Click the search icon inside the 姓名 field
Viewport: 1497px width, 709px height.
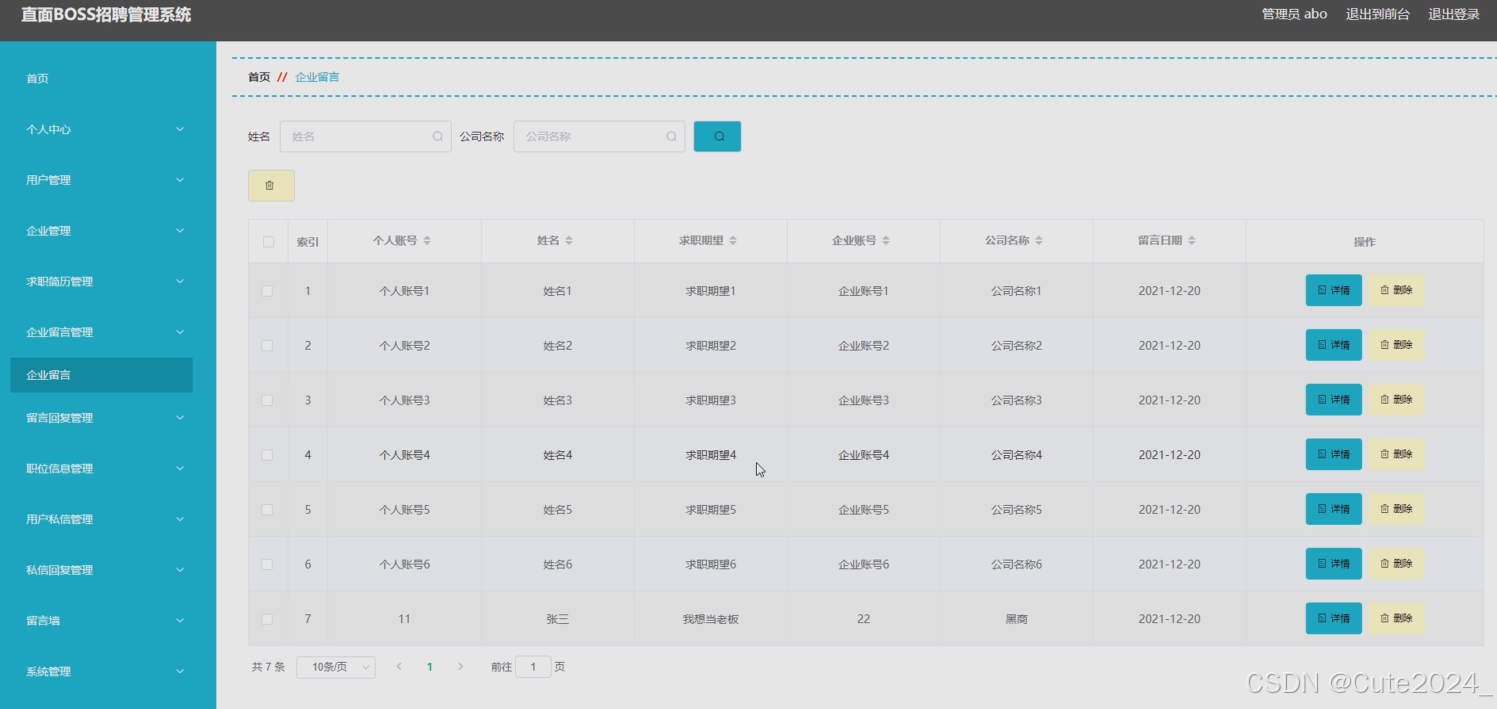437,136
